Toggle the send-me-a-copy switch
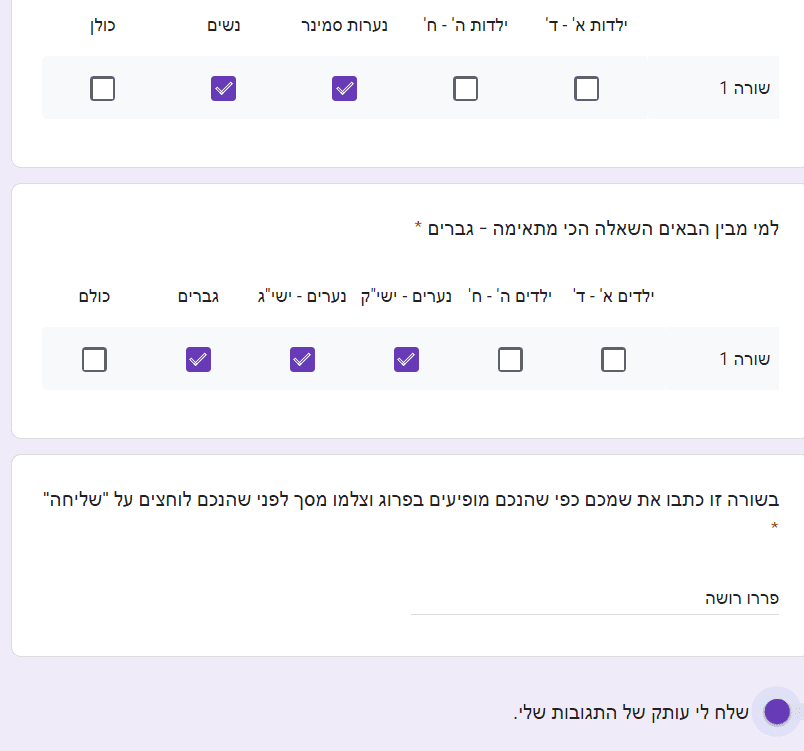This screenshot has width=804, height=751. tap(776, 712)
